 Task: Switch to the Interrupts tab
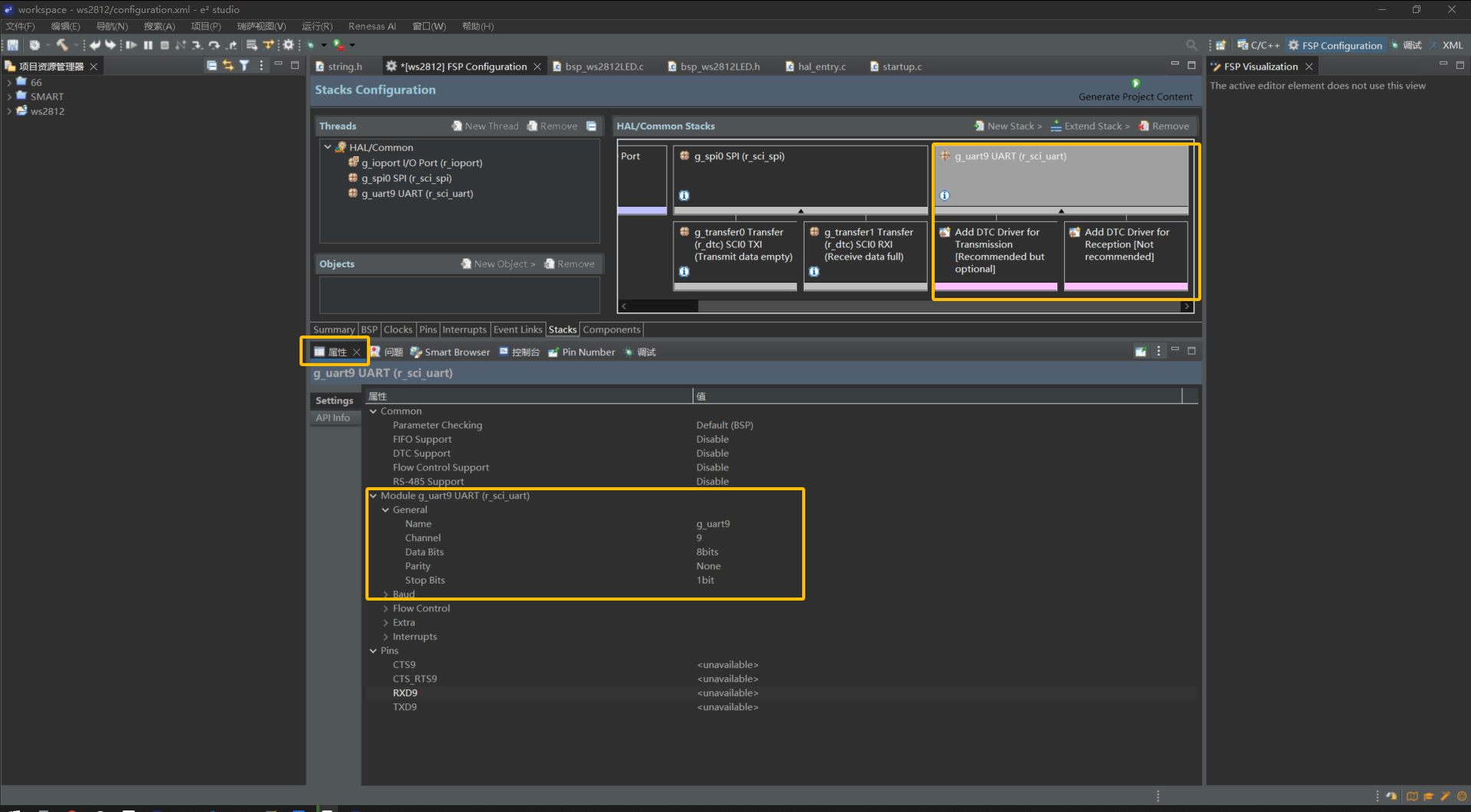tap(464, 329)
